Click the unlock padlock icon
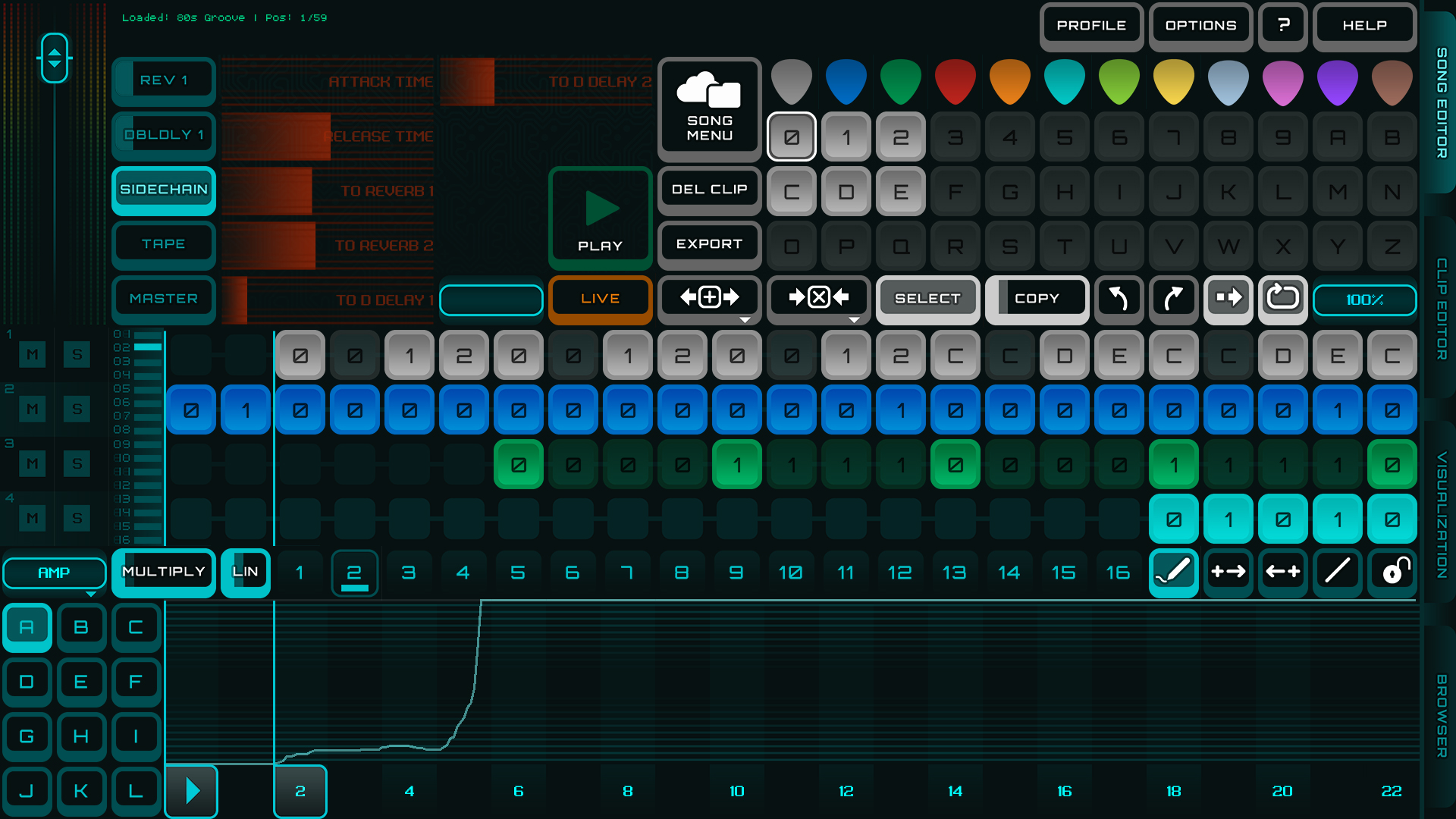Screen dimensions: 1456x819 (1393, 572)
